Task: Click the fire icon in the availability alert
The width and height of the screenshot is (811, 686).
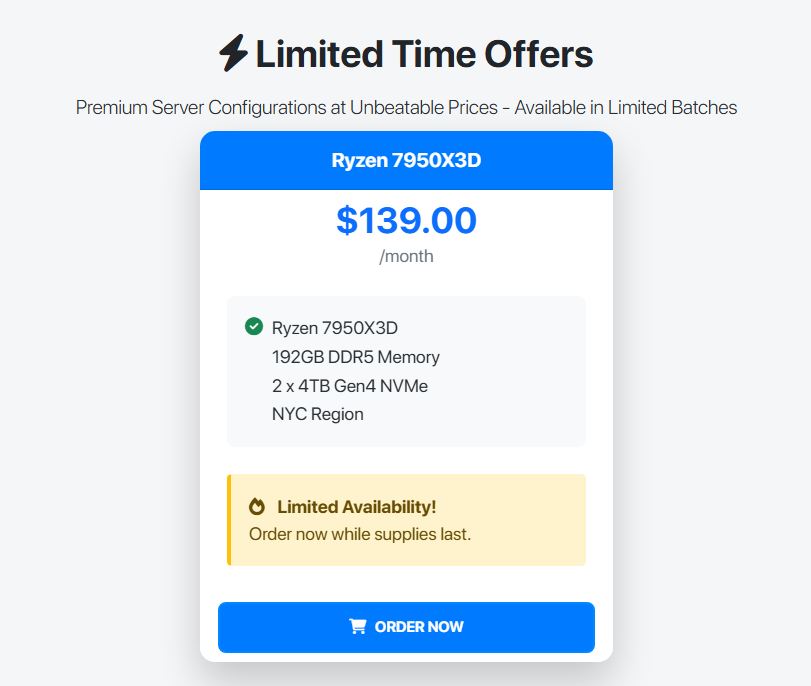Action: click(x=257, y=507)
